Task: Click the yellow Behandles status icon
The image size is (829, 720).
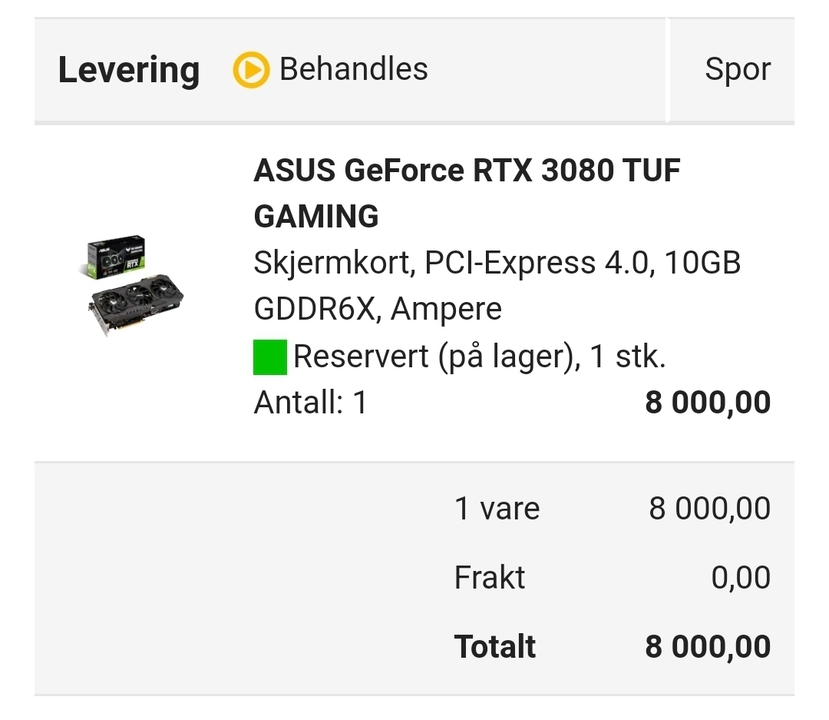Action: [251, 70]
